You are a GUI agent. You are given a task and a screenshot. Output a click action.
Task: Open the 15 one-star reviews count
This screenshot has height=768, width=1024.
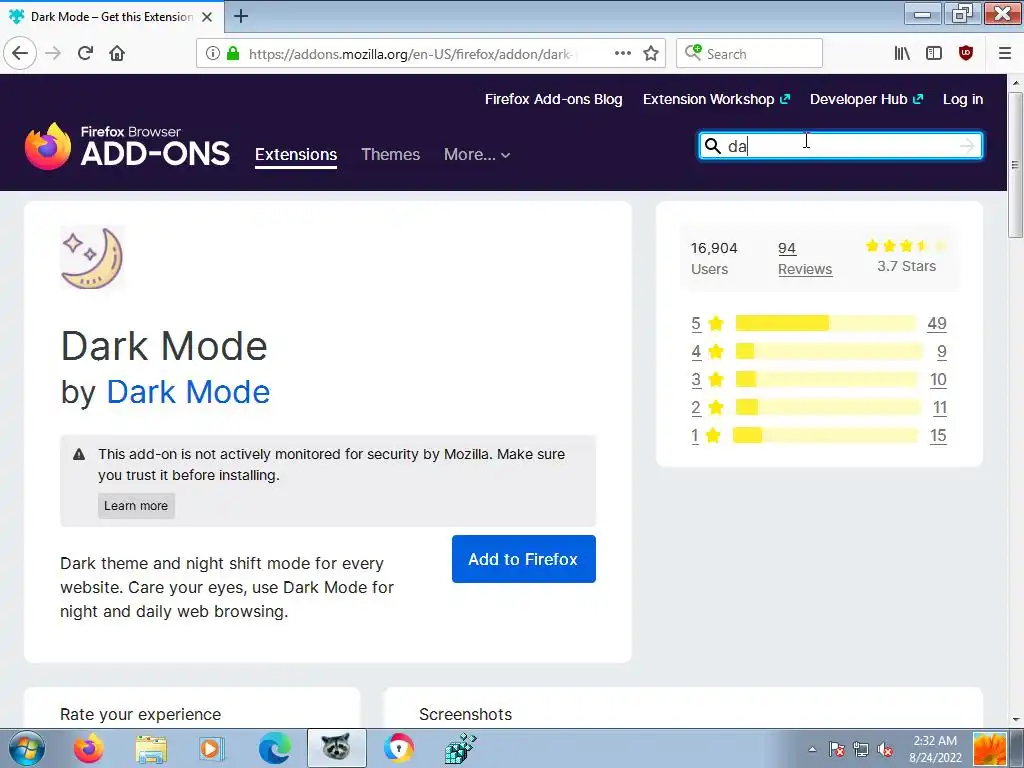938,436
